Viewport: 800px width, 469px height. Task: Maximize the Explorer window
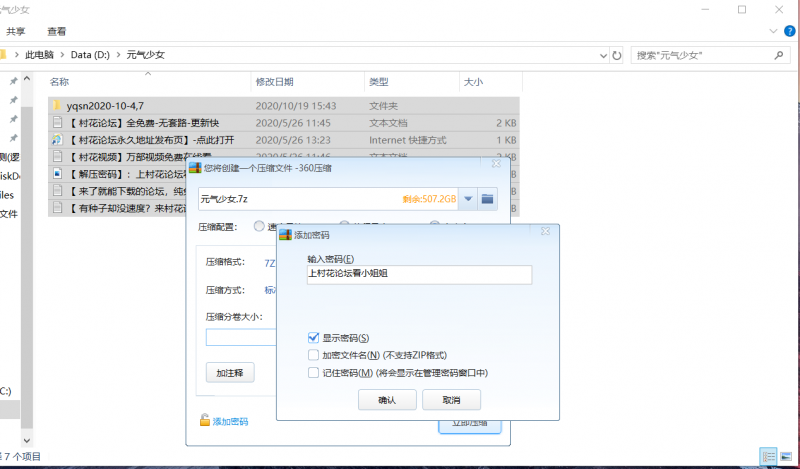point(742,9)
